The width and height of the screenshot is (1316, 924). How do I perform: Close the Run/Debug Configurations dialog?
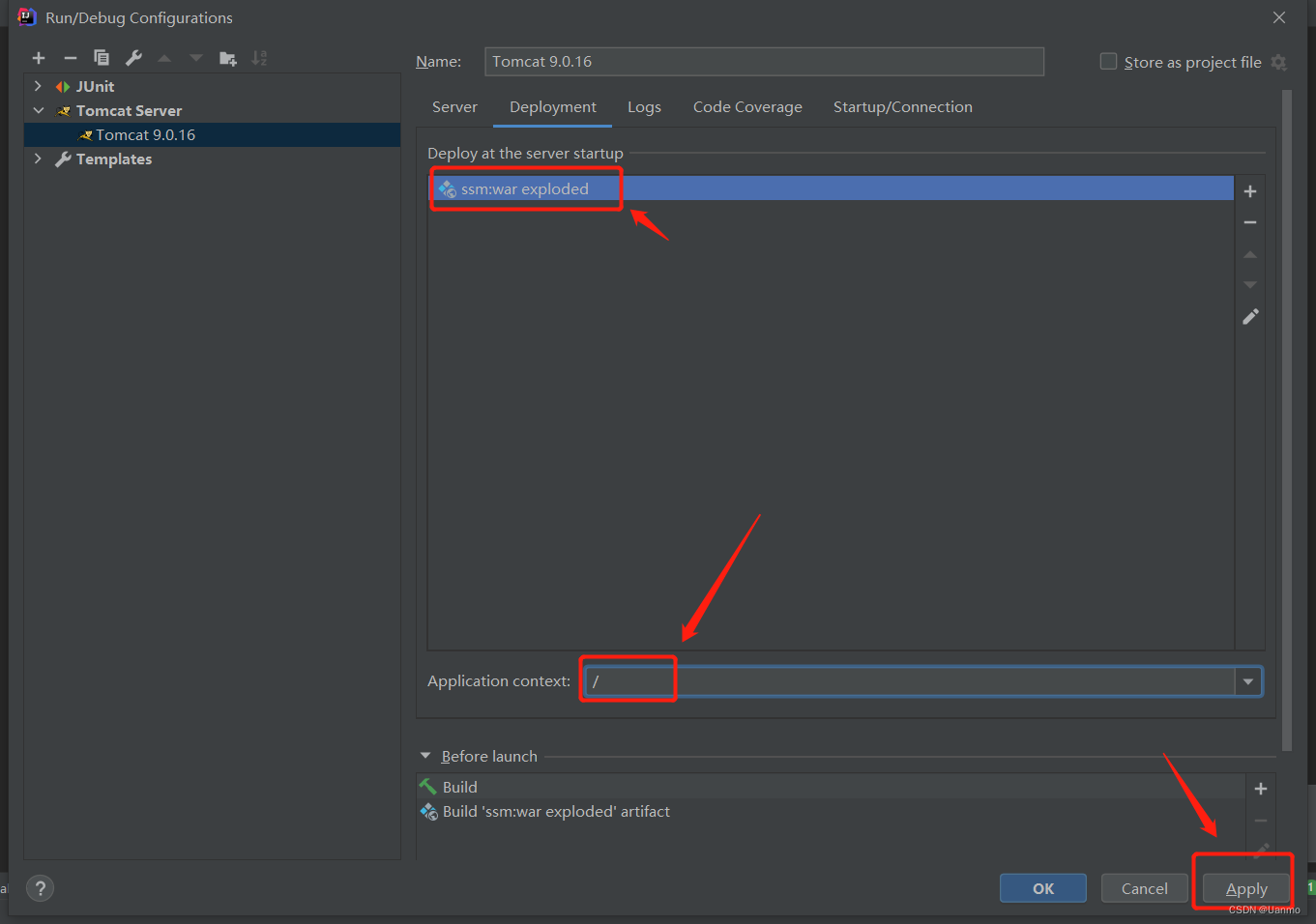[x=1279, y=17]
